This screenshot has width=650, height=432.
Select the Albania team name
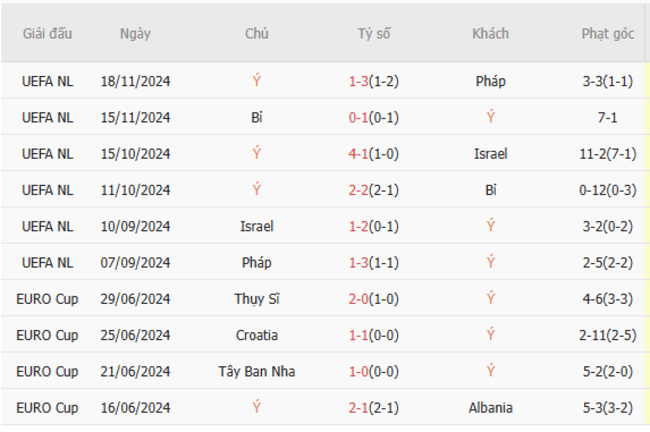tap(490, 407)
